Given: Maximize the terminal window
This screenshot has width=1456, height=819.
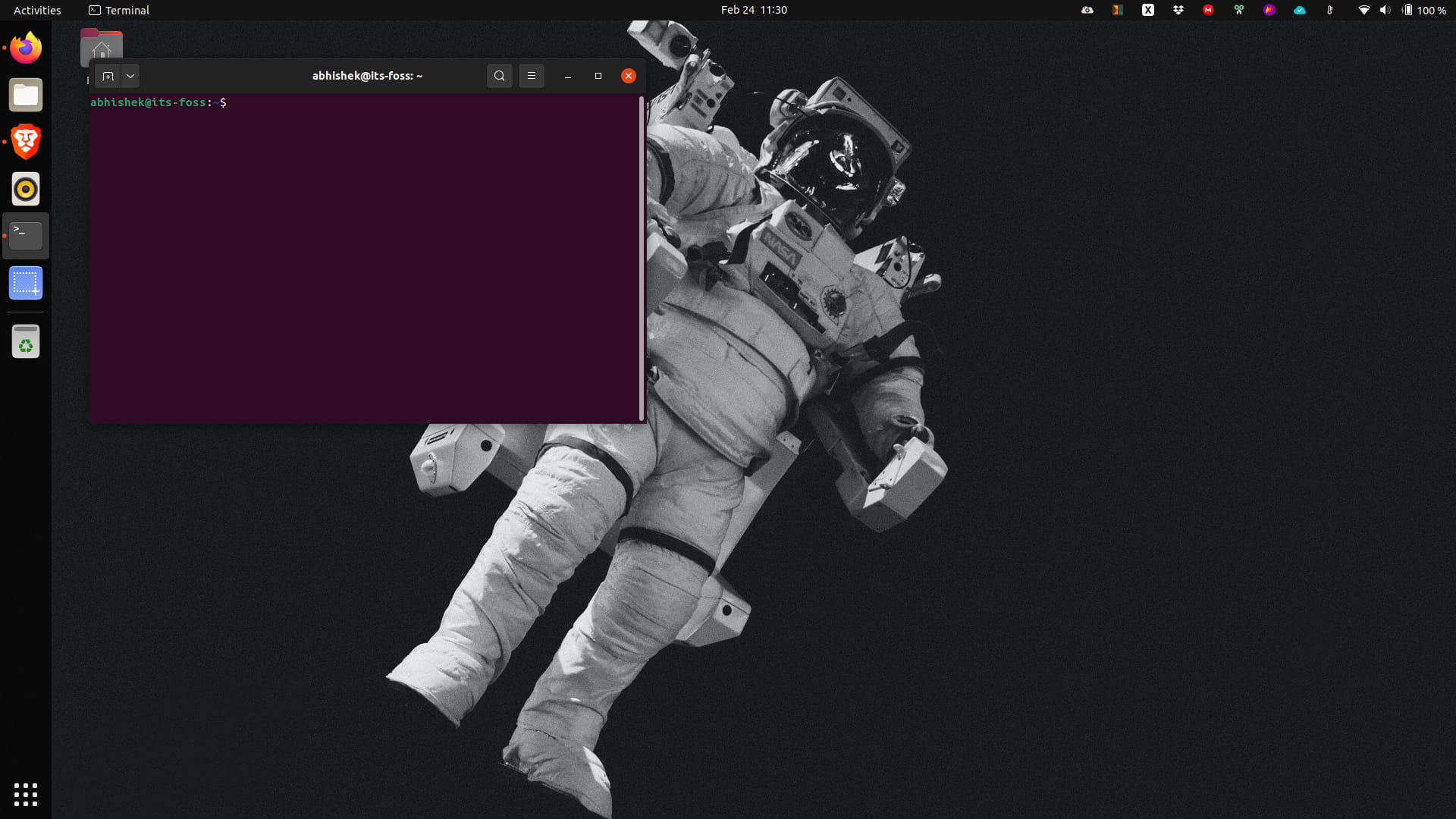Looking at the screenshot, I should pos(598,76).
